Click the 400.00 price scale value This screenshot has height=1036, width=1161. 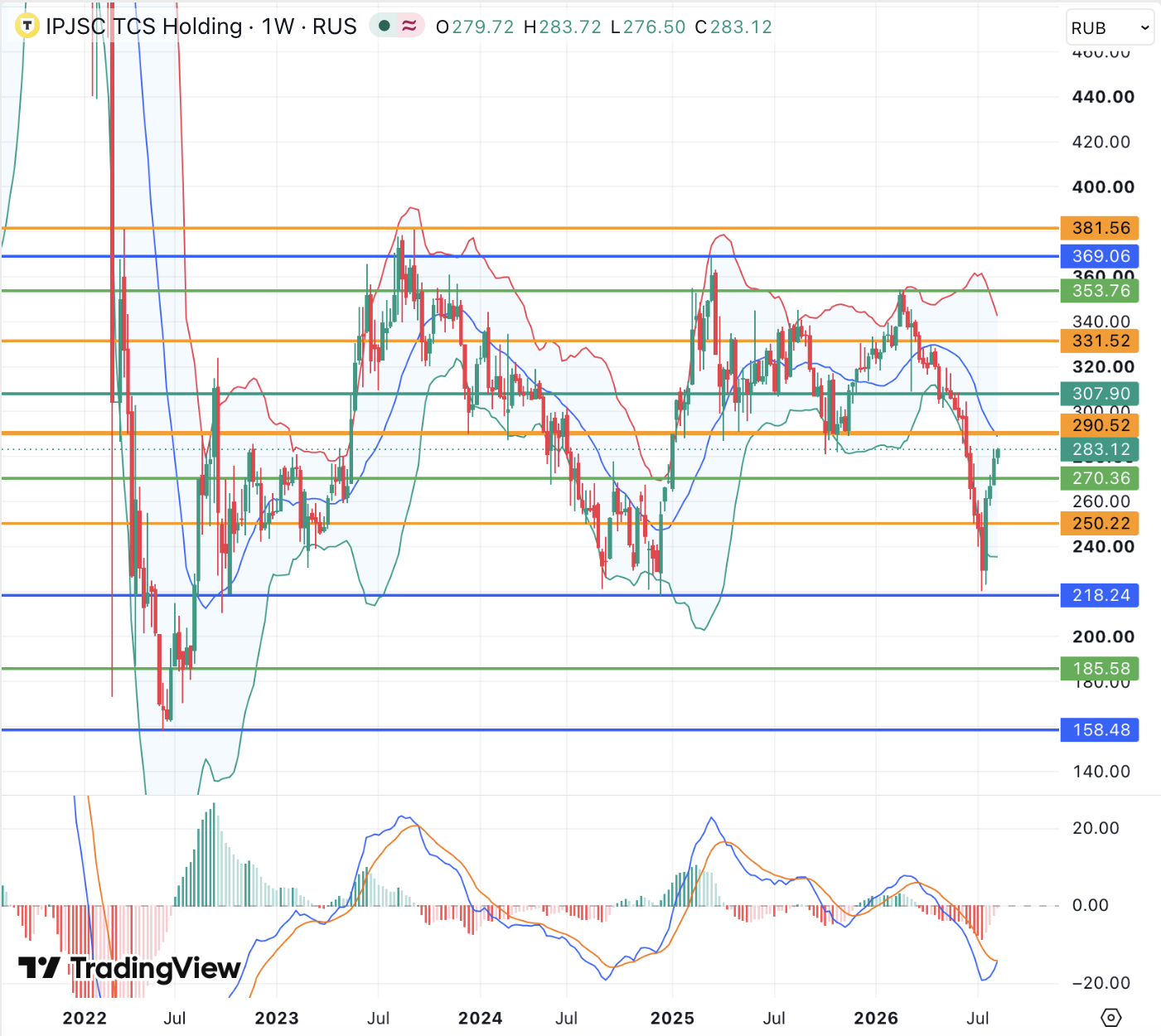(1103, 187)
